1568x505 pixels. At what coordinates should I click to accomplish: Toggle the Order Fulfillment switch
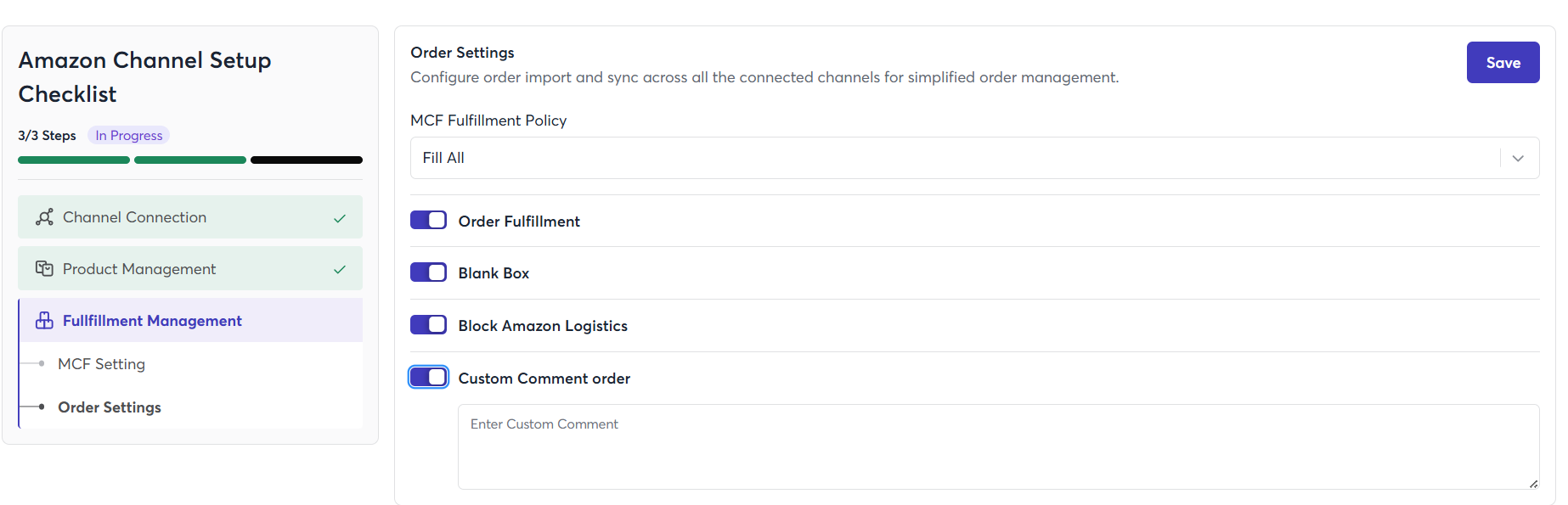pyautogui.click(x=428, y=221)
